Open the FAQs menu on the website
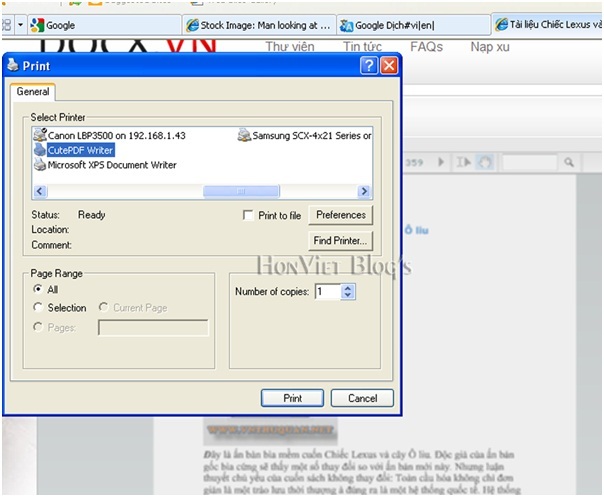This screenshot has height=497, width=604. click(426, 47)
